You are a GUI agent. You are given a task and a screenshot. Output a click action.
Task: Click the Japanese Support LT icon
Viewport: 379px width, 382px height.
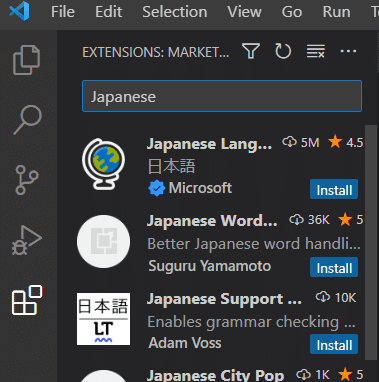[x=104, y=319]
